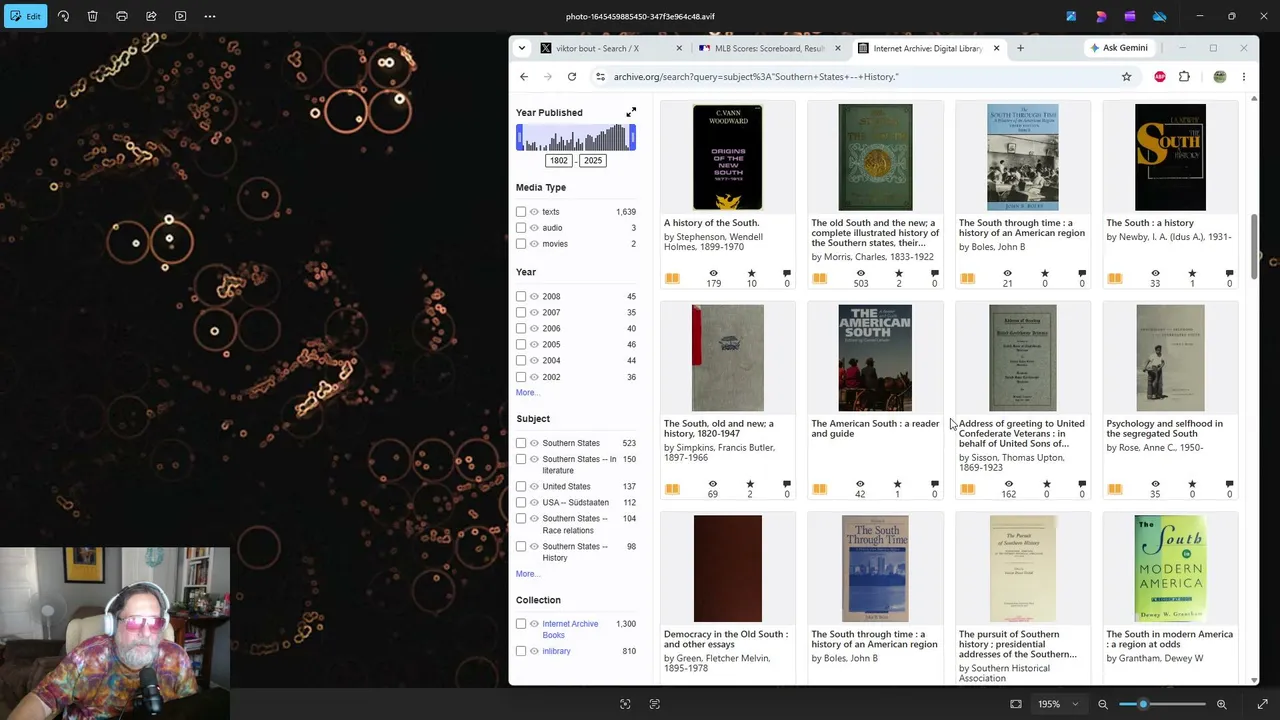The width and height of the screenshot is (1280, 720).
Task: Check the 2008 year filter checkbox
Action: coord(521,297)
